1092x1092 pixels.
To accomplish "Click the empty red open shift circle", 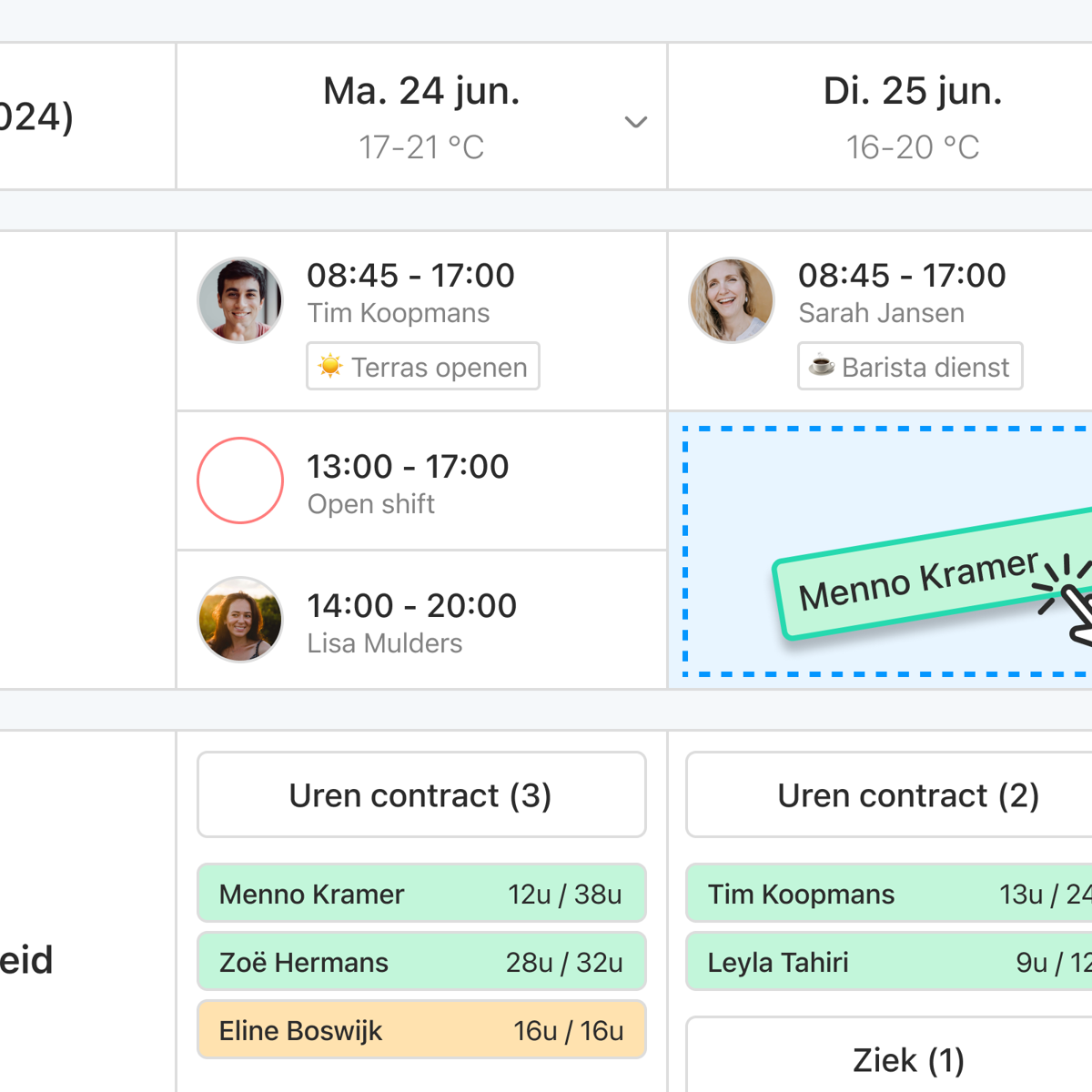I will coord(240,480).
